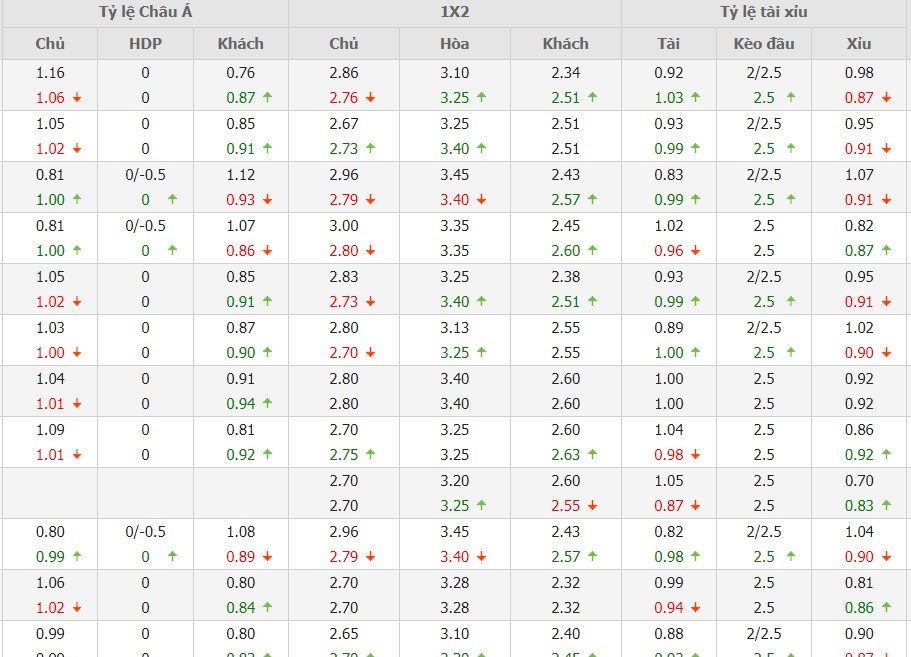This screenshot has height=657, width=911.
Task: Click the Kèo đầu column header
Action: click(764, 44)
